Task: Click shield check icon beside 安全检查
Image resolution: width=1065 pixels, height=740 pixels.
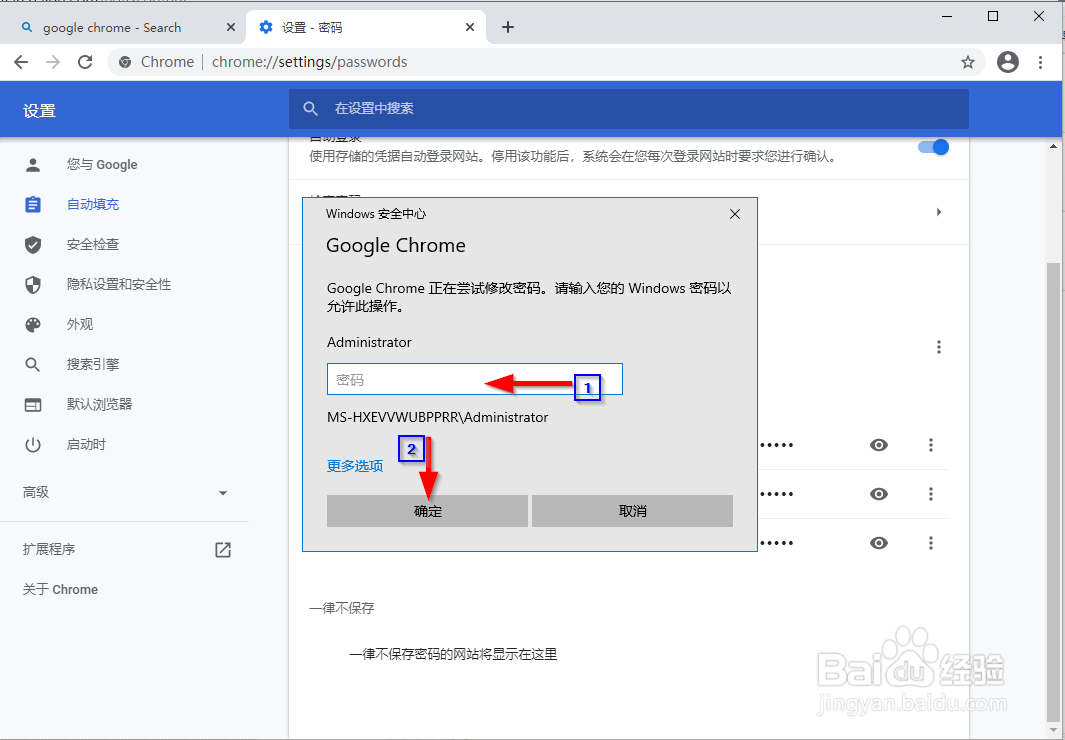Action: click(33, 244)
